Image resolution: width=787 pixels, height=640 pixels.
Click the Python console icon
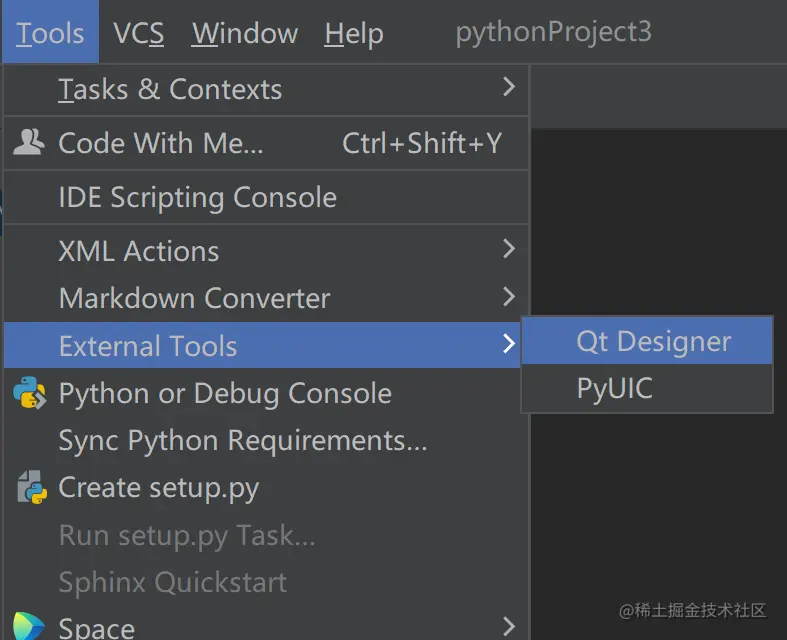coord(30,394)
